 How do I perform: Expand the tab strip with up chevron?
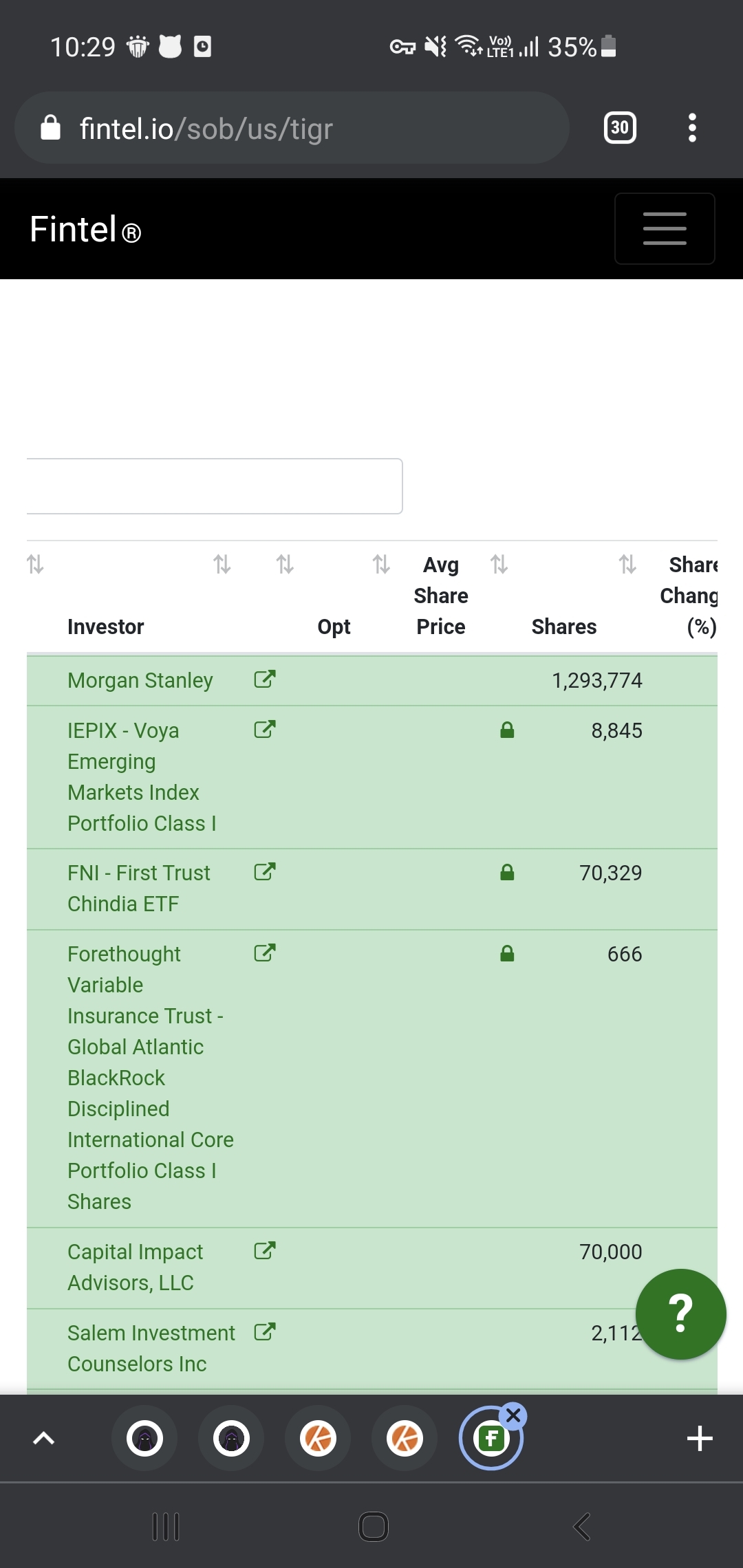(44, 1438)
